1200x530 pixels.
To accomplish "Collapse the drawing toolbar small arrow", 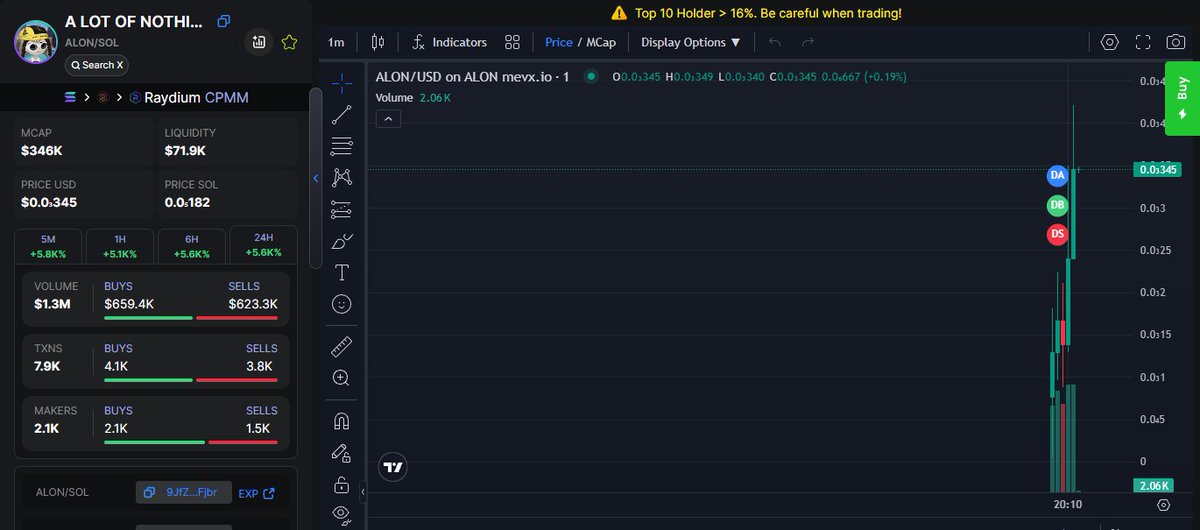I will [363, 492].
